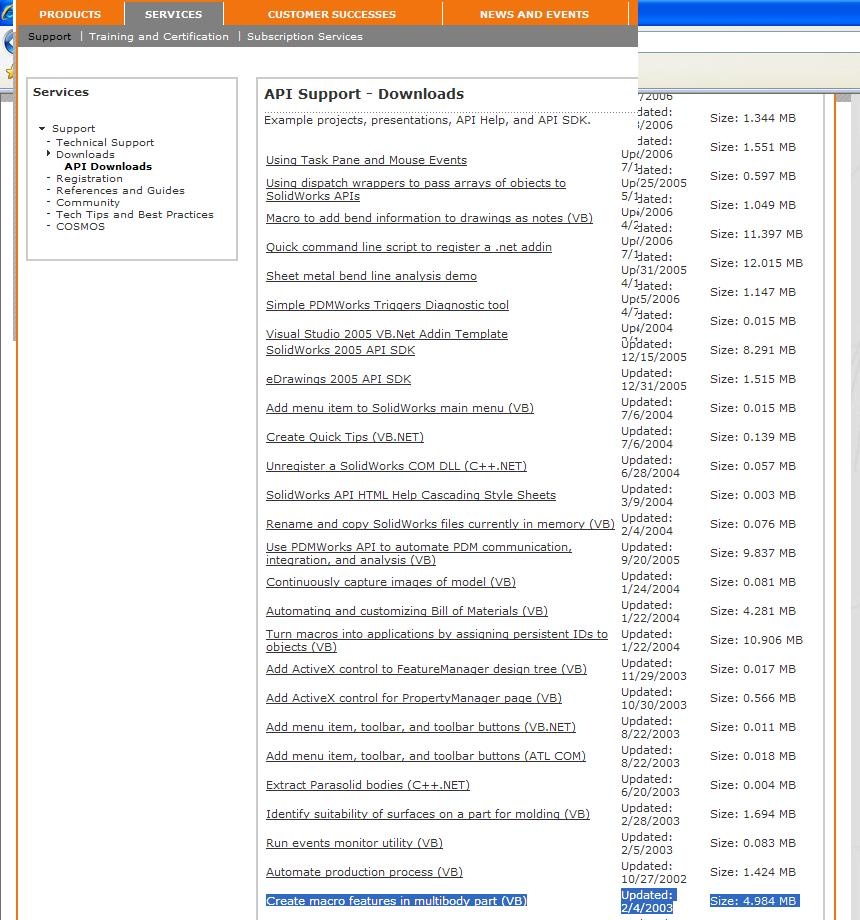860x920 pixels.
Task: Open Simple PDMWorks Triggers Diagnostic tool
Action: 387,305
